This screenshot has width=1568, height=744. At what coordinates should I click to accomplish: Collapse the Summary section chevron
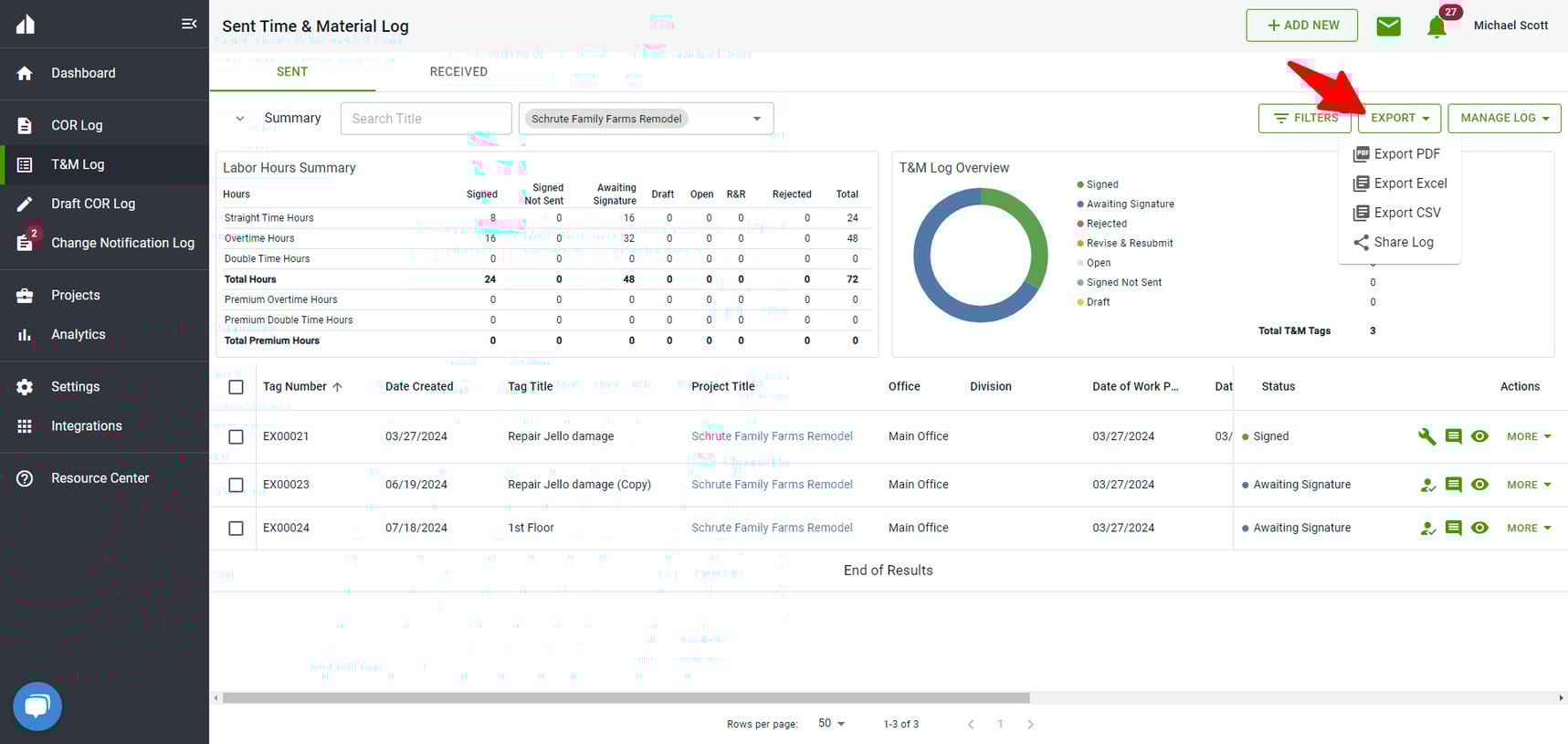tap(240, 119)
